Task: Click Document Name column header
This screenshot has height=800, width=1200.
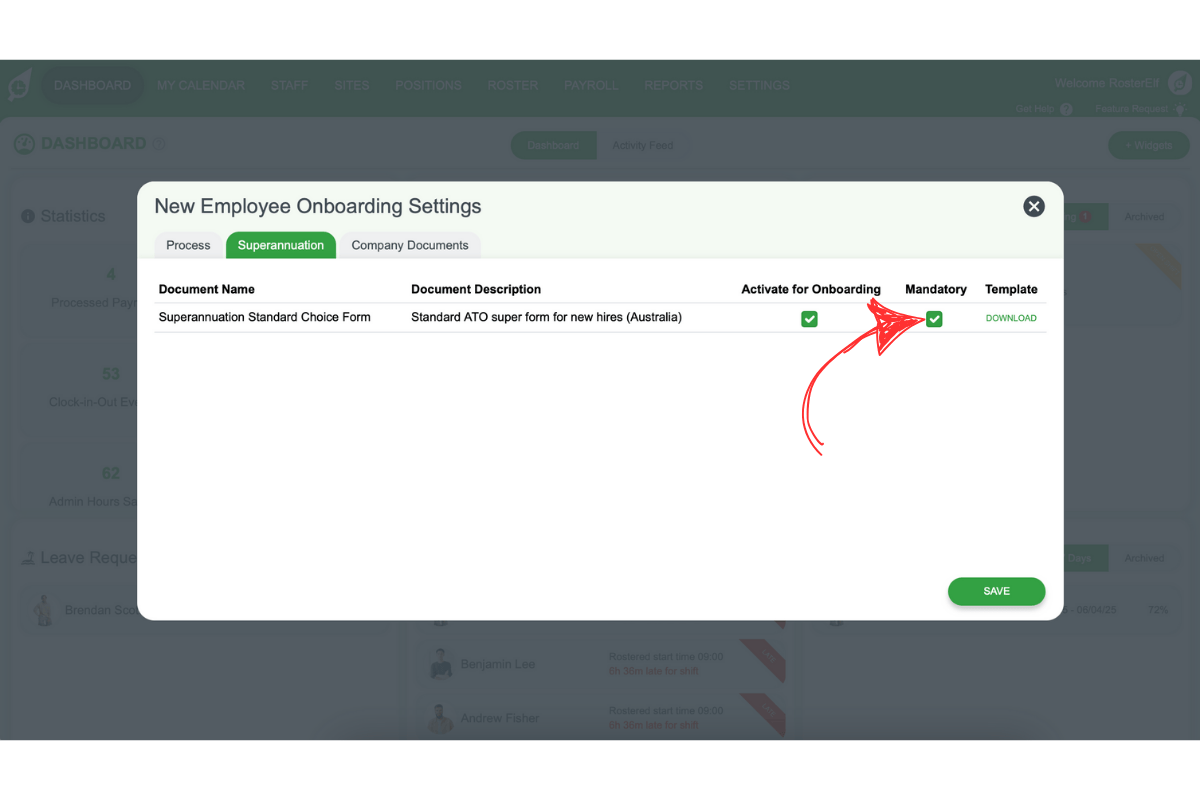Action: click(207, 289)
